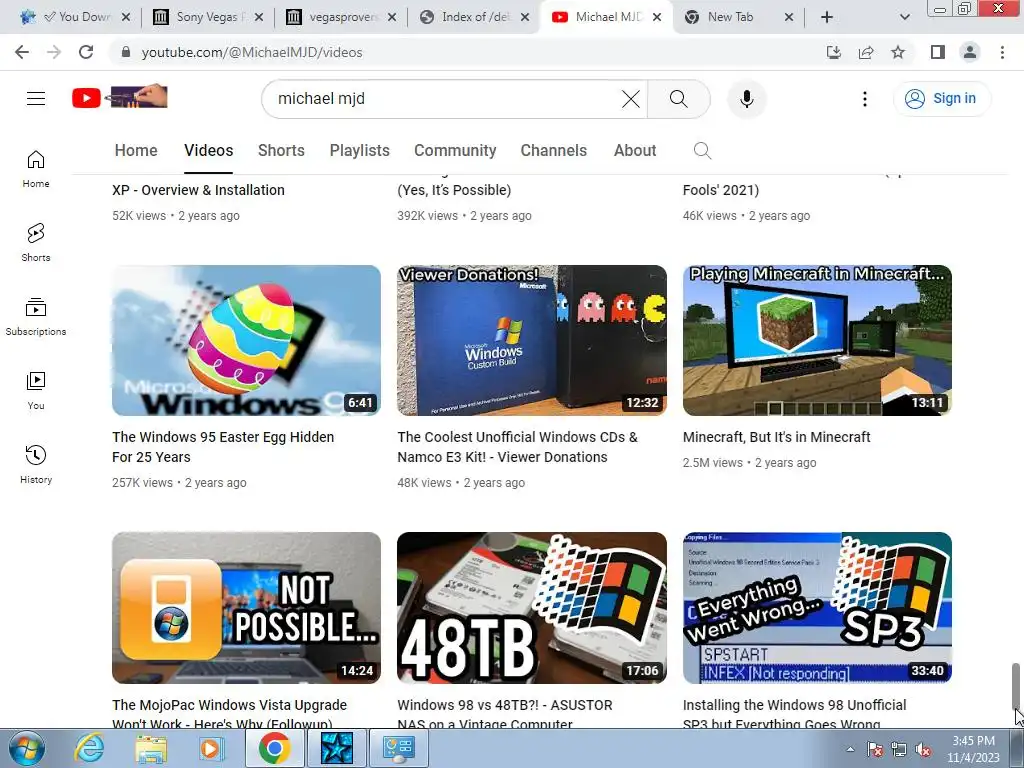The width and height of the screenshot is (1024, 768).
Task: Click NOT POSSIBLE MojoPac thumbnail
Action: click(x=246, y=608)
